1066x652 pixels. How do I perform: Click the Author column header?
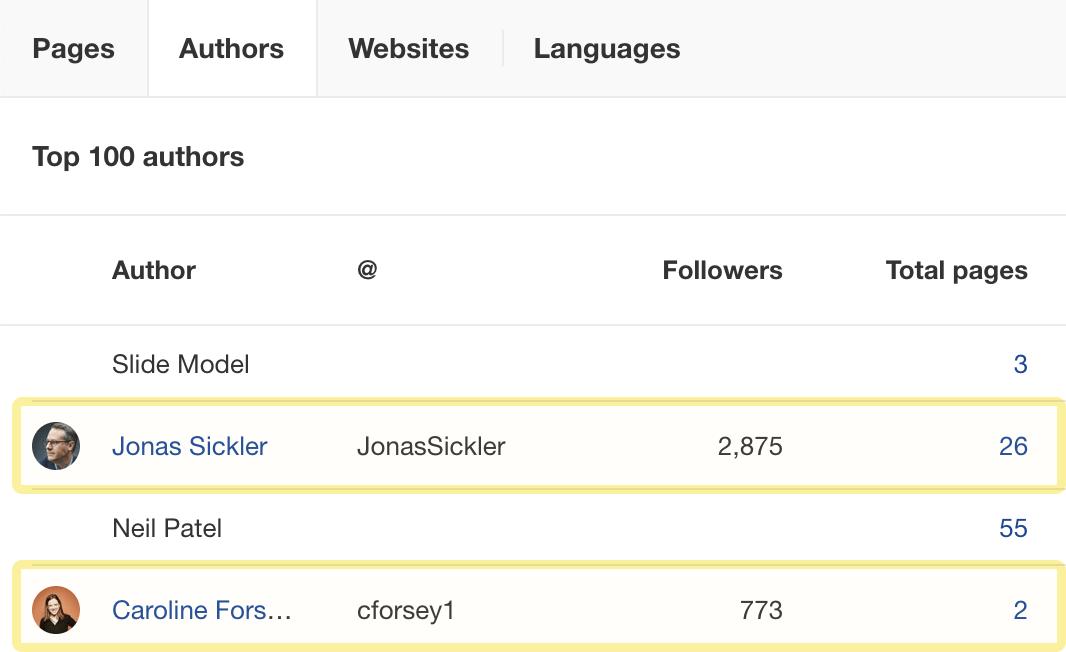pos(154,270)
